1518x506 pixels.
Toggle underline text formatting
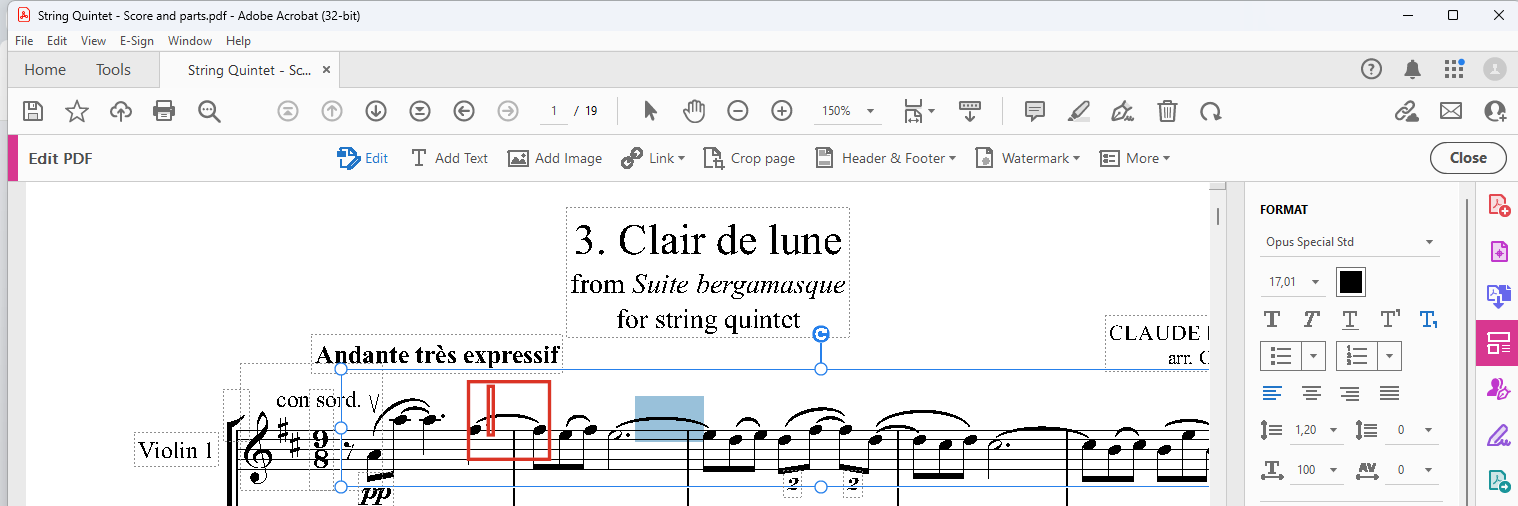pos(1350,320)
